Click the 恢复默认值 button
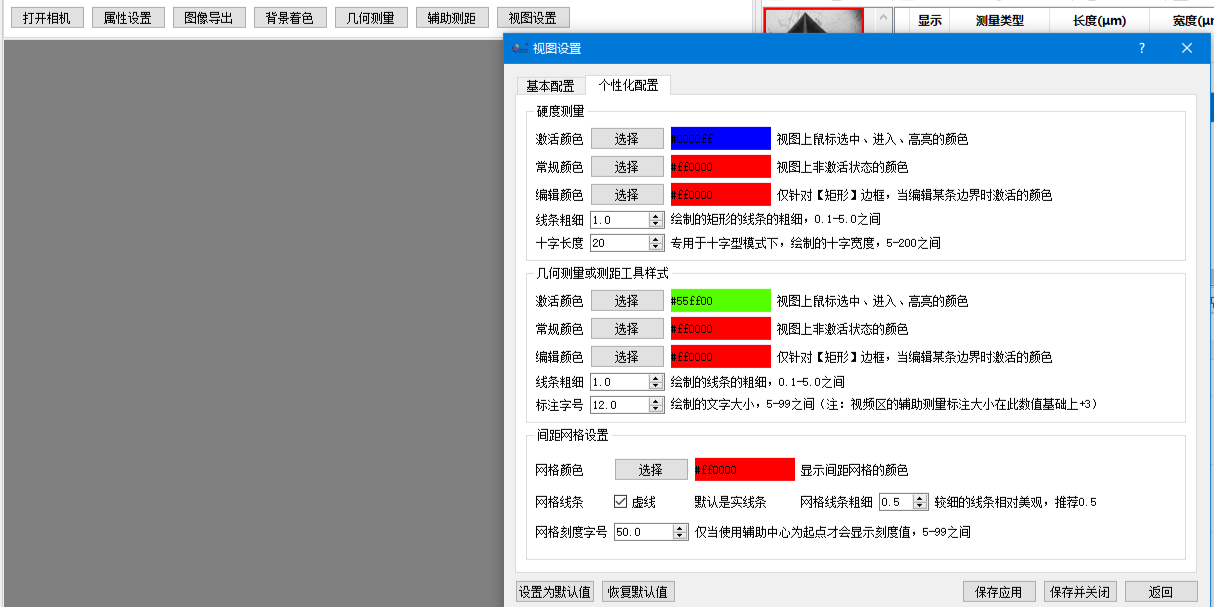1214x607 pixels. tap(640, 592)
